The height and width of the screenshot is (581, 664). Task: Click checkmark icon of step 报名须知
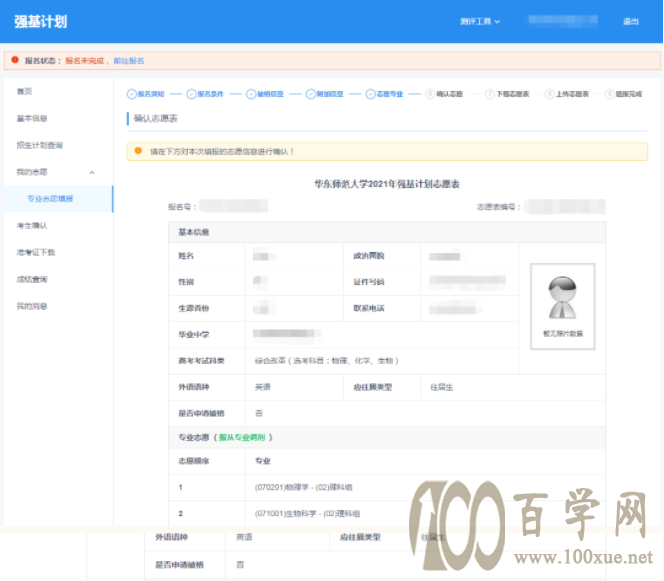[132, 94]
